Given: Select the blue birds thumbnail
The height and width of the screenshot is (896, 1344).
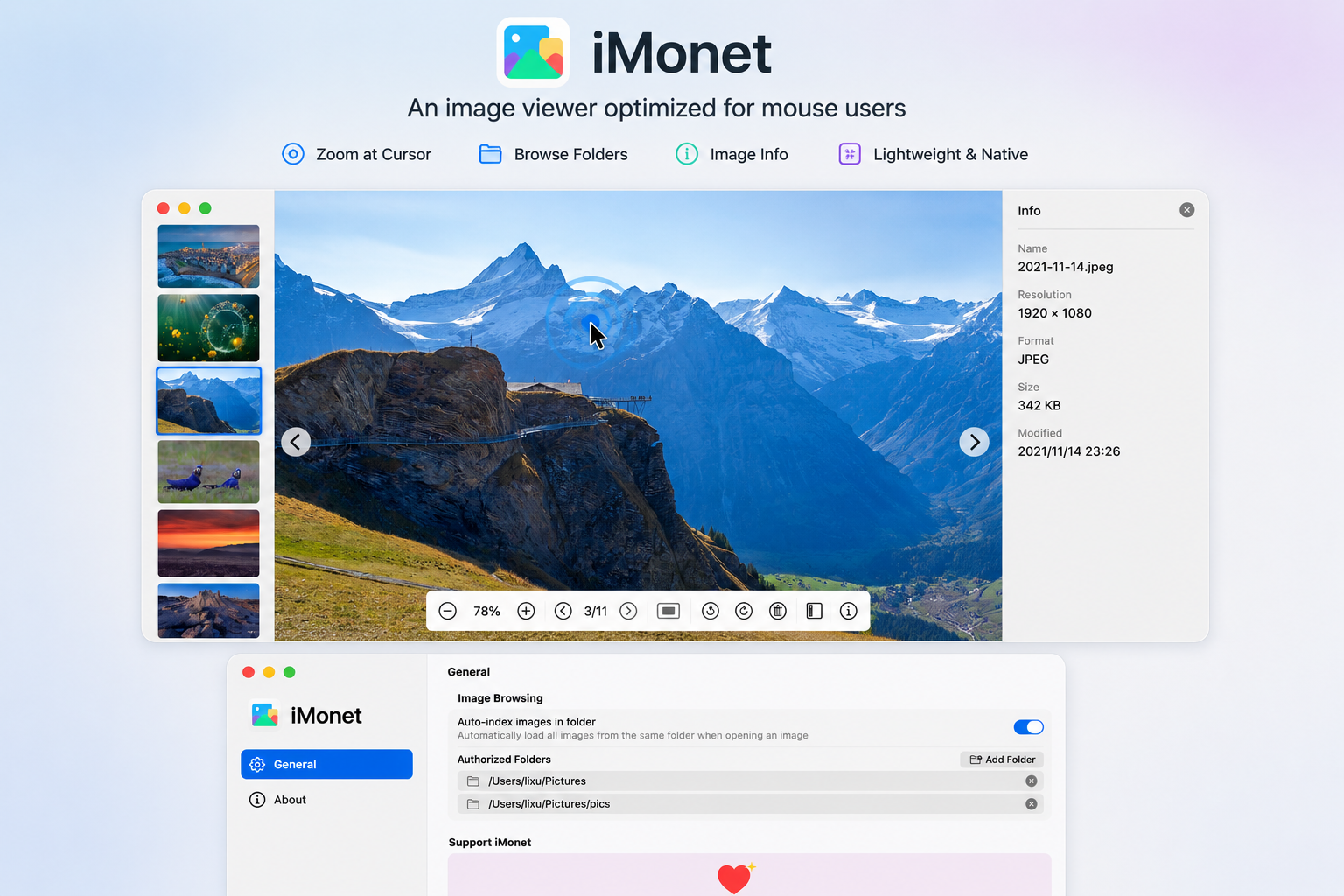Looking at the screenshot, I should click(x=208, y=472).
